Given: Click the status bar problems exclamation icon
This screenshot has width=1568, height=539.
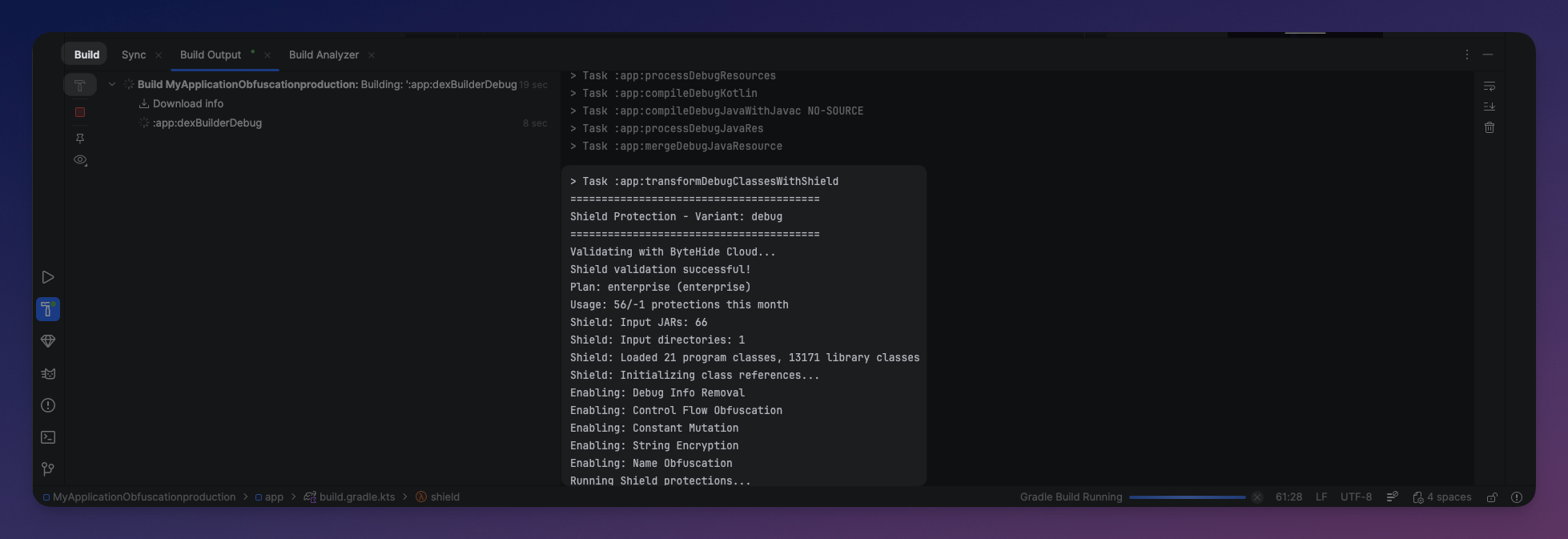Looking at the screenshot, I should [x=1517, y=497].
